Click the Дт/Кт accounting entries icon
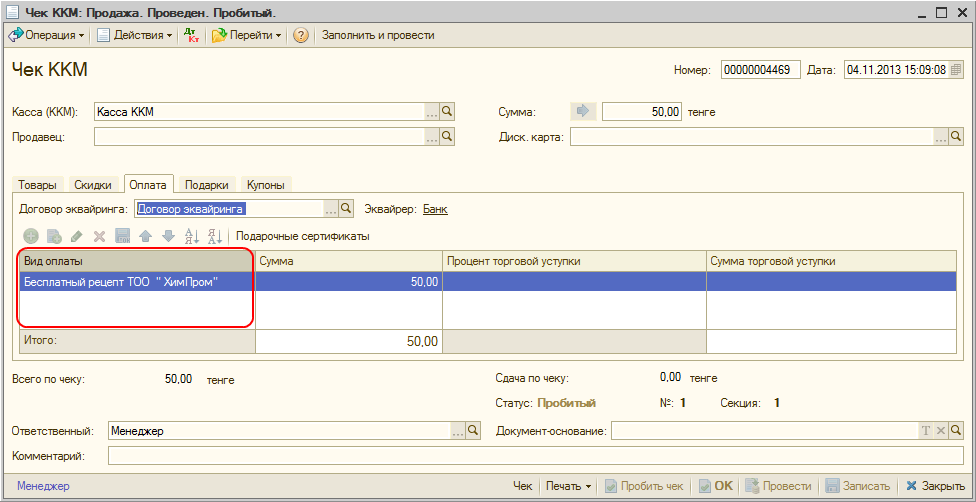 click(x=193, y=35)
